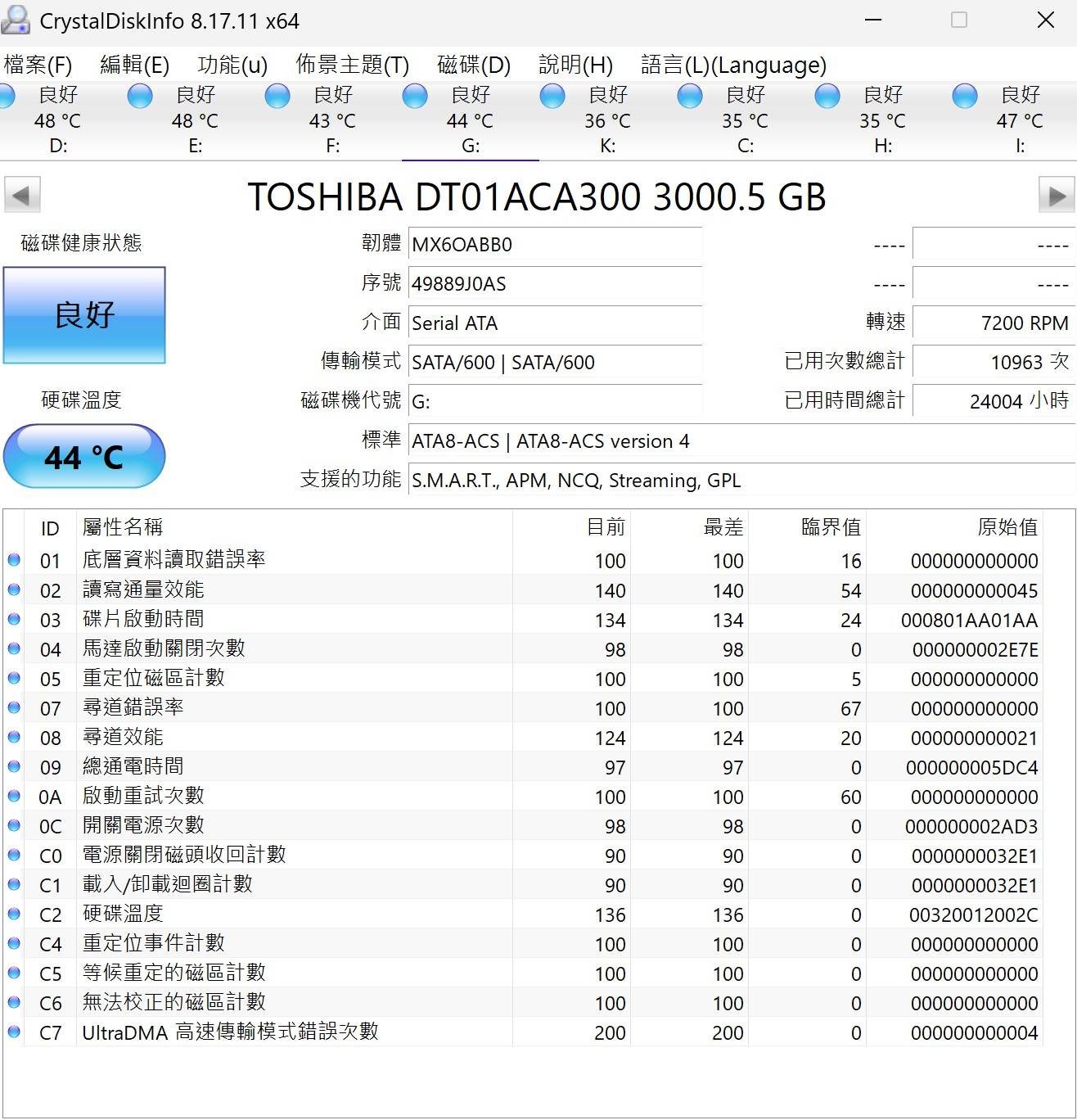Select the 05 重定位磁區計數 attribute row
The width and height of the screenshot is (1077, 1120).
pos(327,679)
